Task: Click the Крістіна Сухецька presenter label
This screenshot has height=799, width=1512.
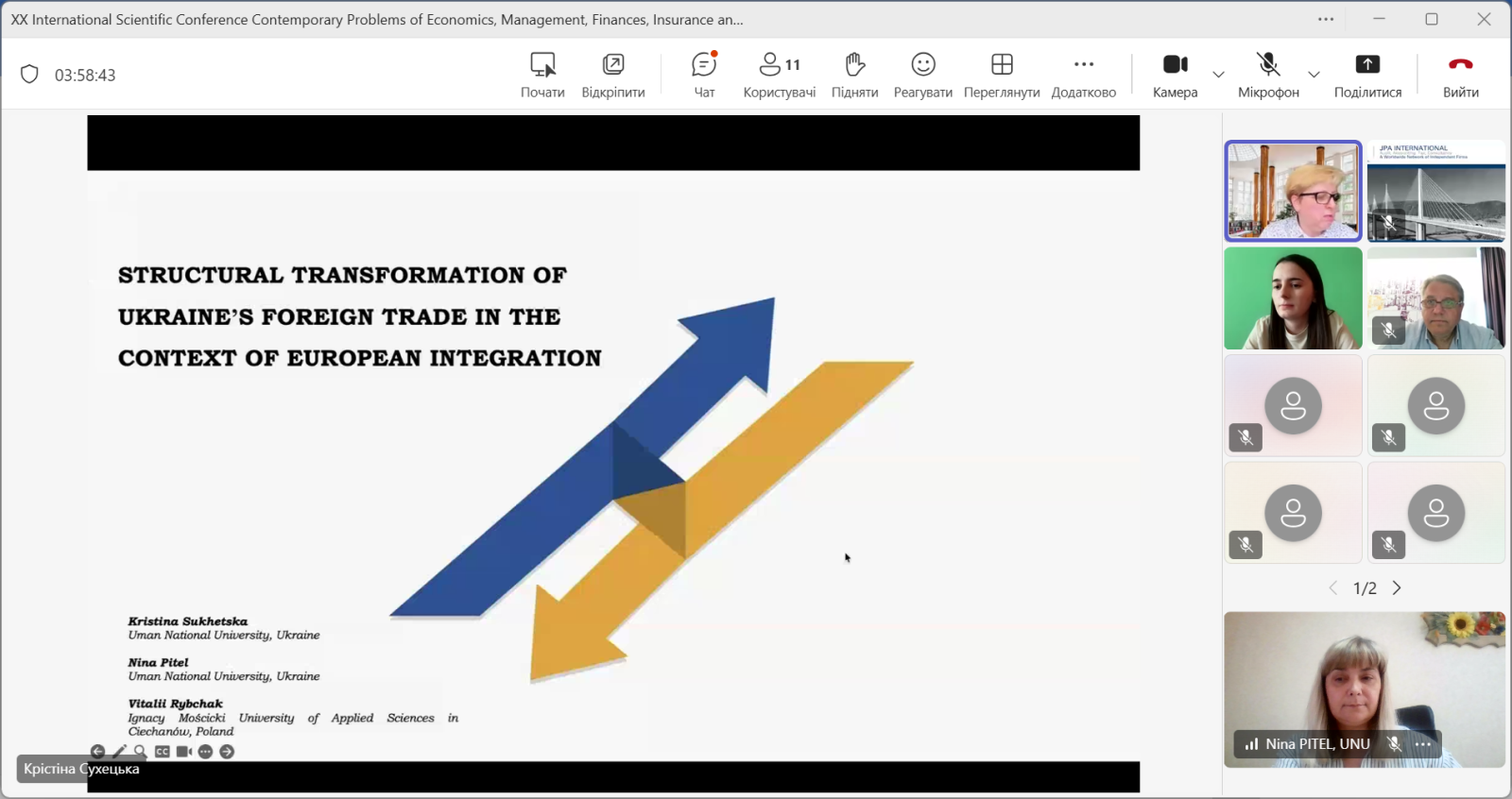Action: pos(82,769)
